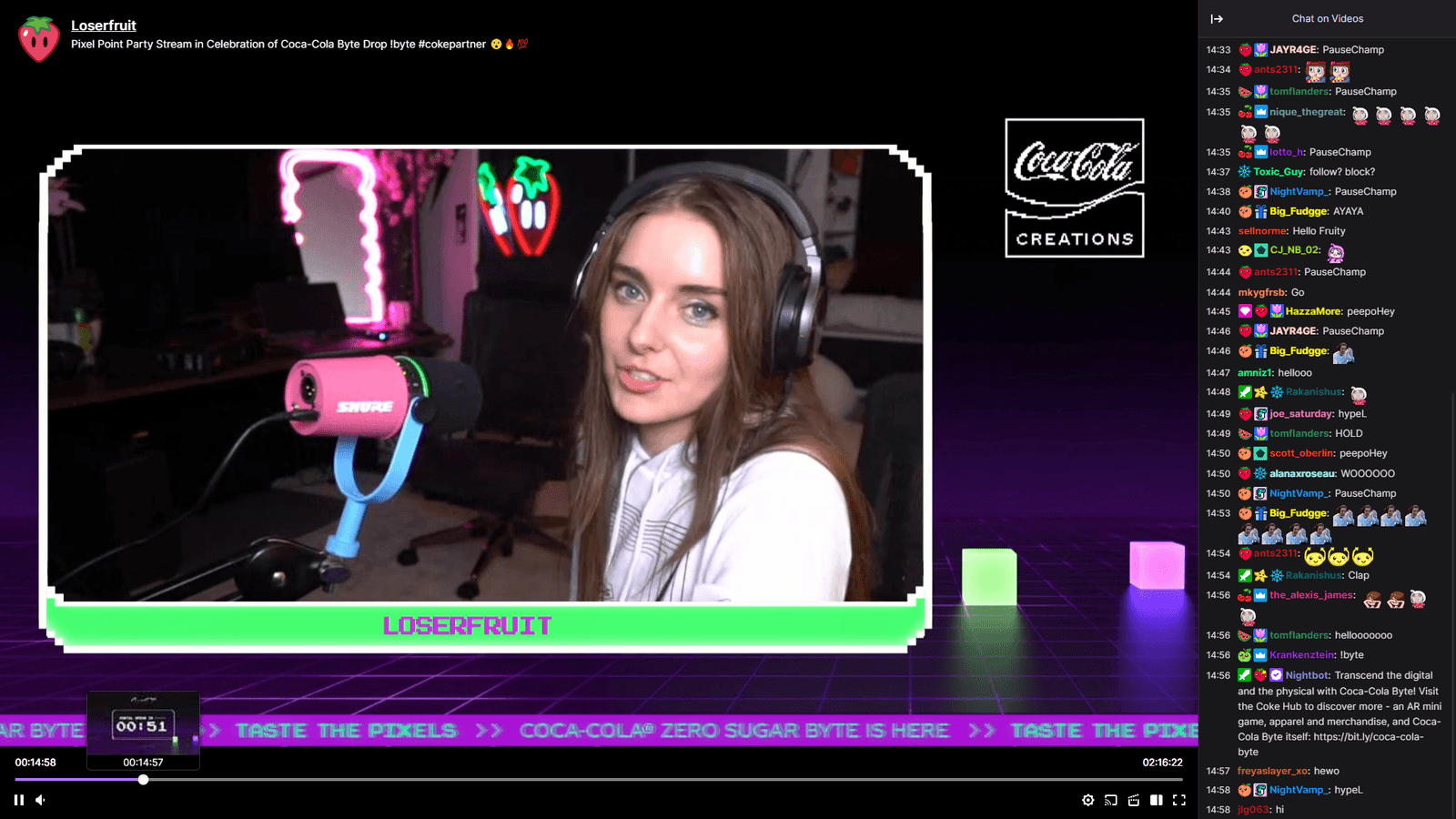The width and height of the screenshot is (1456, 819).
Task: Enter fullscreen mode
Action: tap(1179, 800)
